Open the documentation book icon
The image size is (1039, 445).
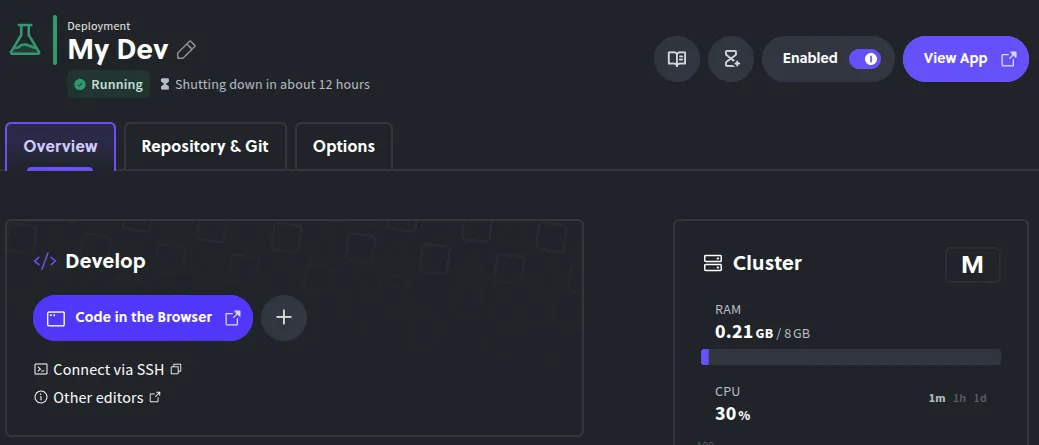[677, 59]
